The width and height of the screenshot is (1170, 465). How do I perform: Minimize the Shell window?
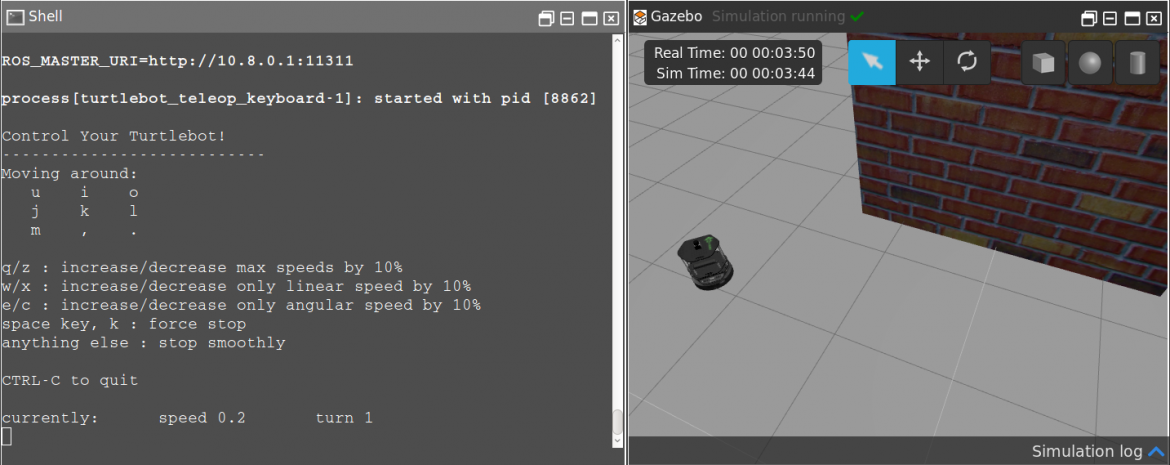[567, 19]
